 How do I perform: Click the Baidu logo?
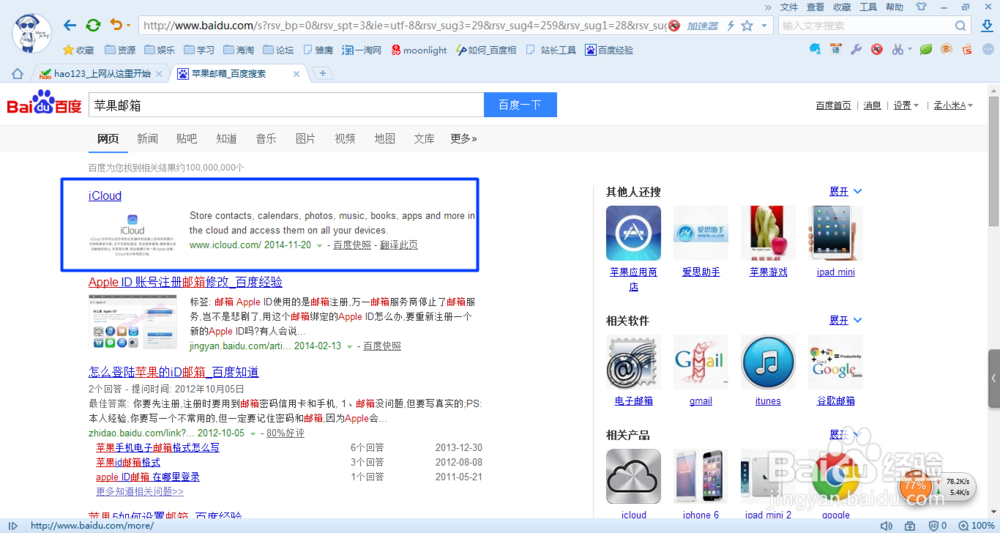click(x=44, y=103)
